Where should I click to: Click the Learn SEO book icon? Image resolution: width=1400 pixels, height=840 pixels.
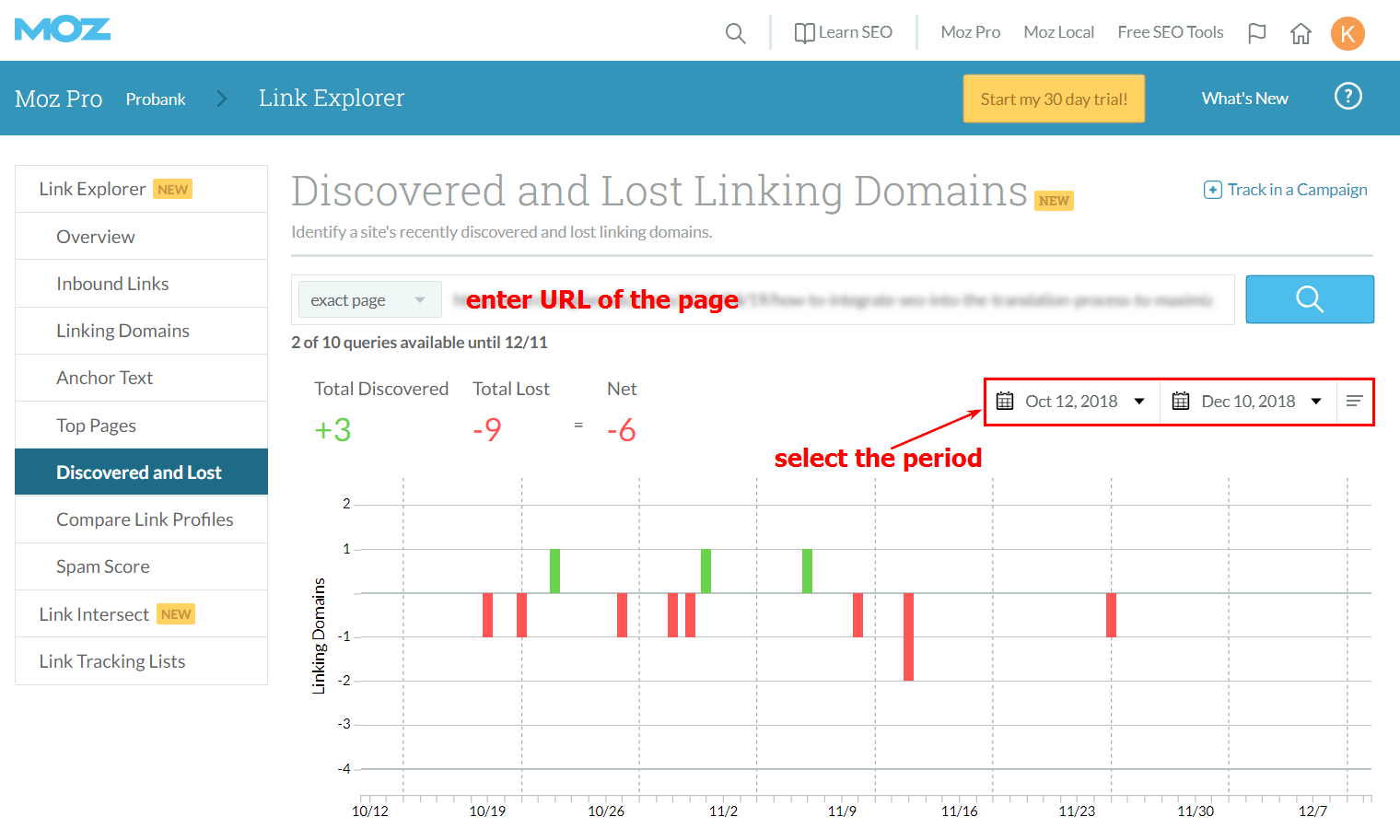pyautogui.click(x=804, y=31)
